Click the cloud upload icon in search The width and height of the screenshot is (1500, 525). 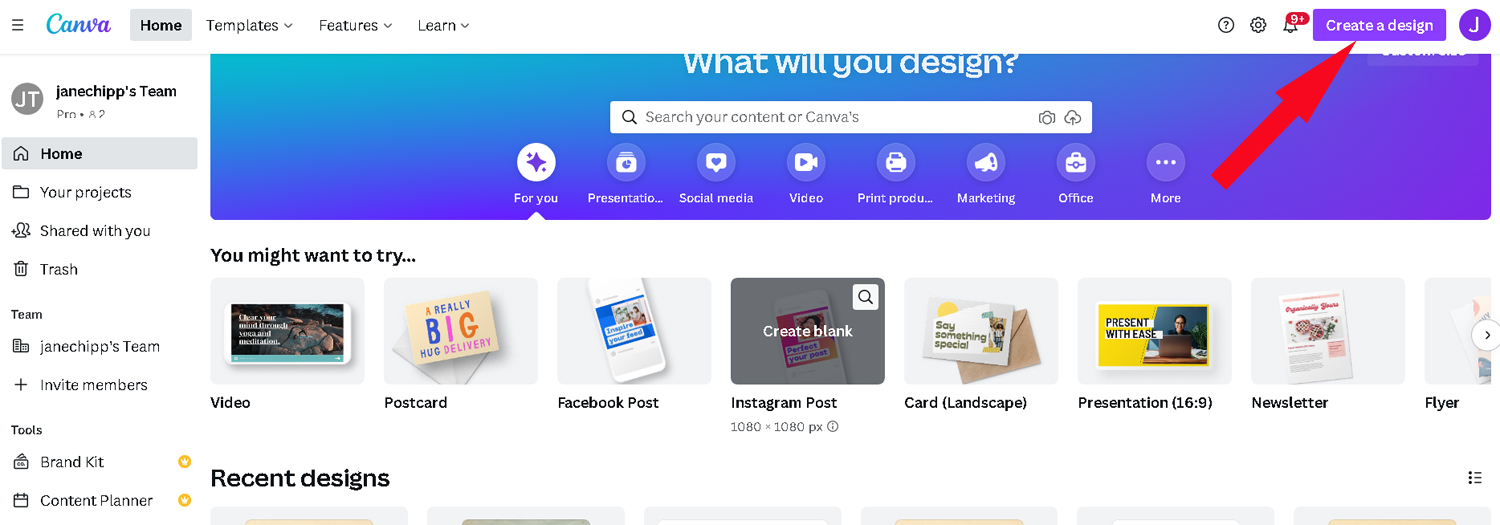tap(1073, 117)
